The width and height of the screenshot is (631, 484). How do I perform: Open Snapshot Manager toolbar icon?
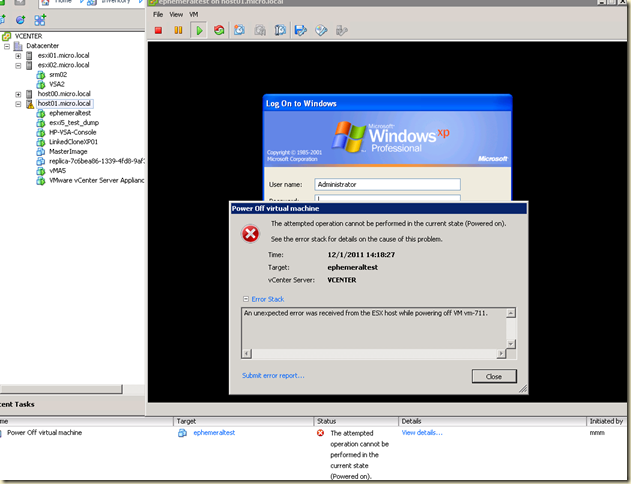[x=280, y=30]
